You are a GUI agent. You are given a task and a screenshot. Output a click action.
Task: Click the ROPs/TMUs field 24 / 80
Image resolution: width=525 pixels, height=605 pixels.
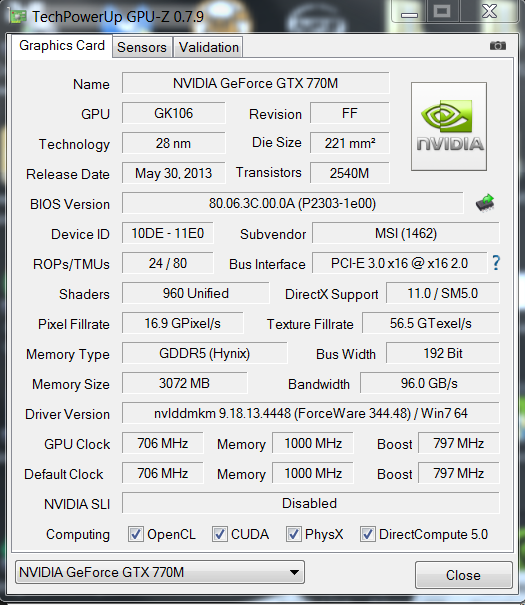168,263
